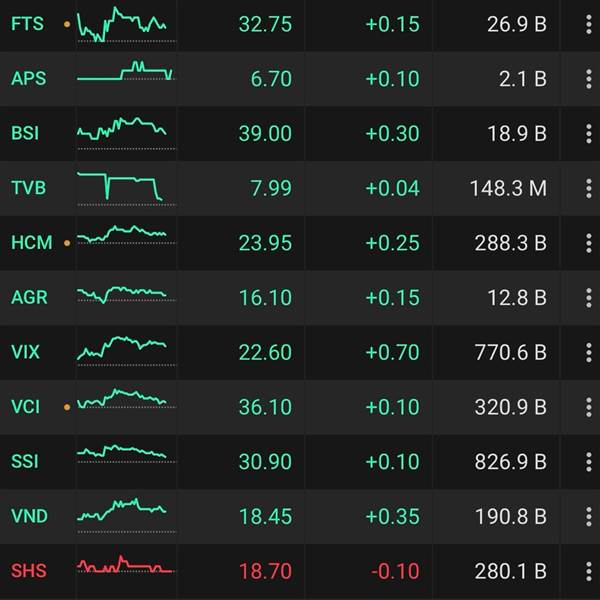Open the three-dot menu for FTS
This screenshot has width=600, height=600.
590,24
